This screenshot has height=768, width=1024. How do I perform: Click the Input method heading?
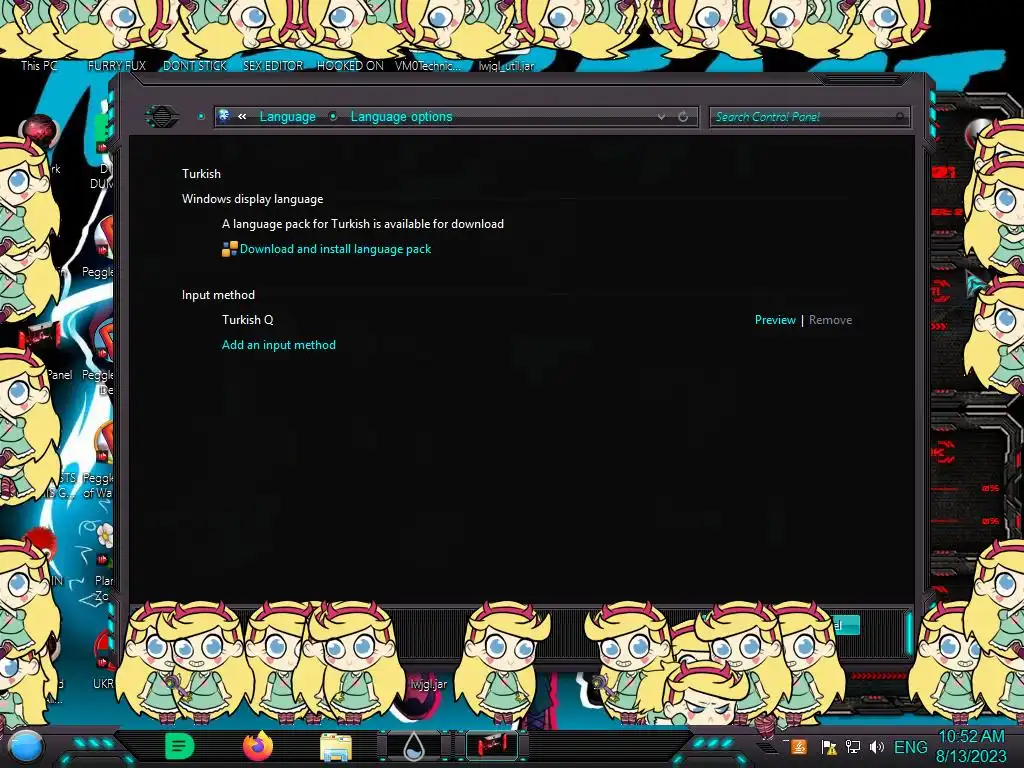pos(218,295)
